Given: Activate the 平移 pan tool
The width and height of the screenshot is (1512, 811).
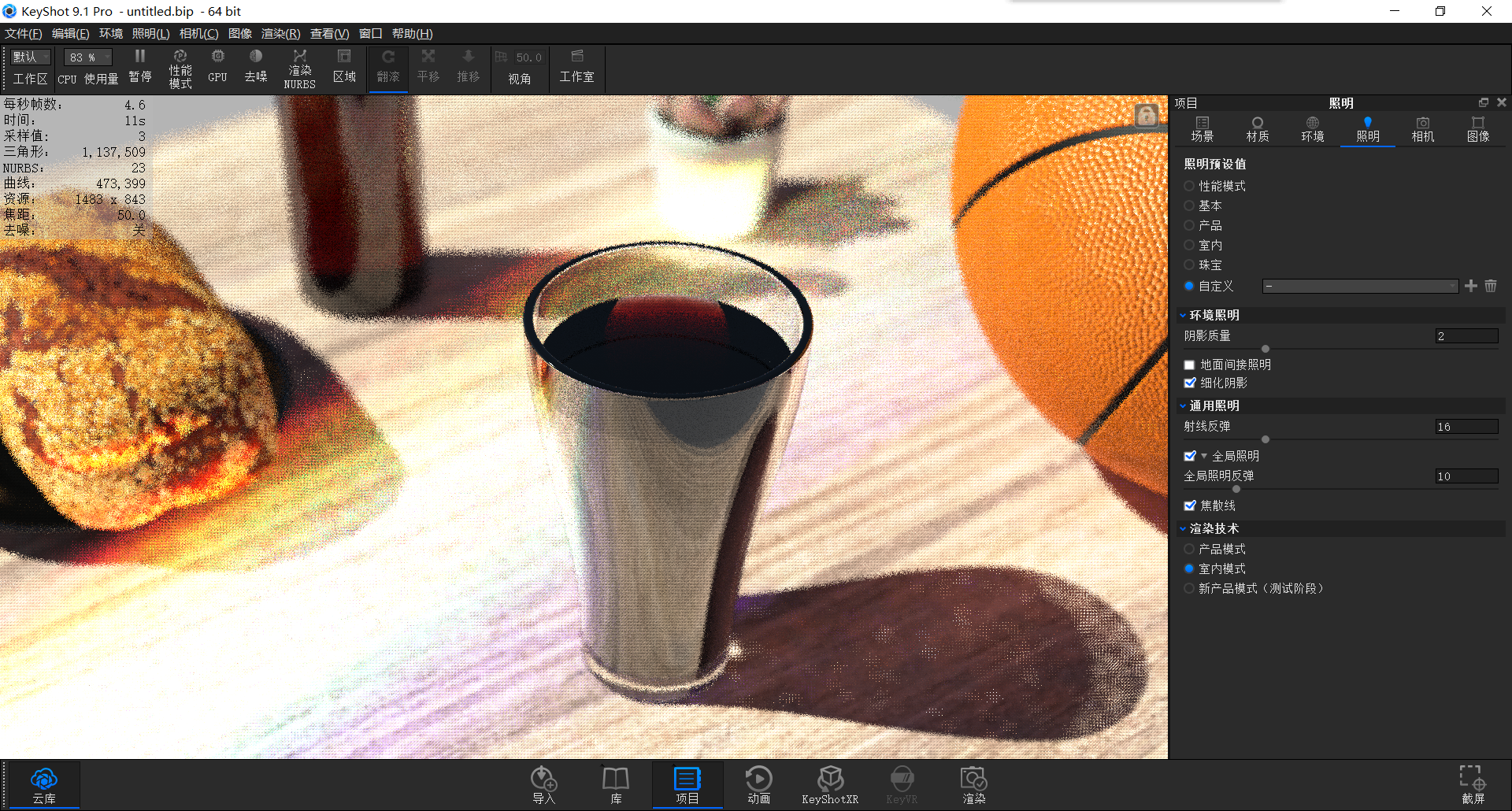Looking at the screenshot, I should point(428,67).
